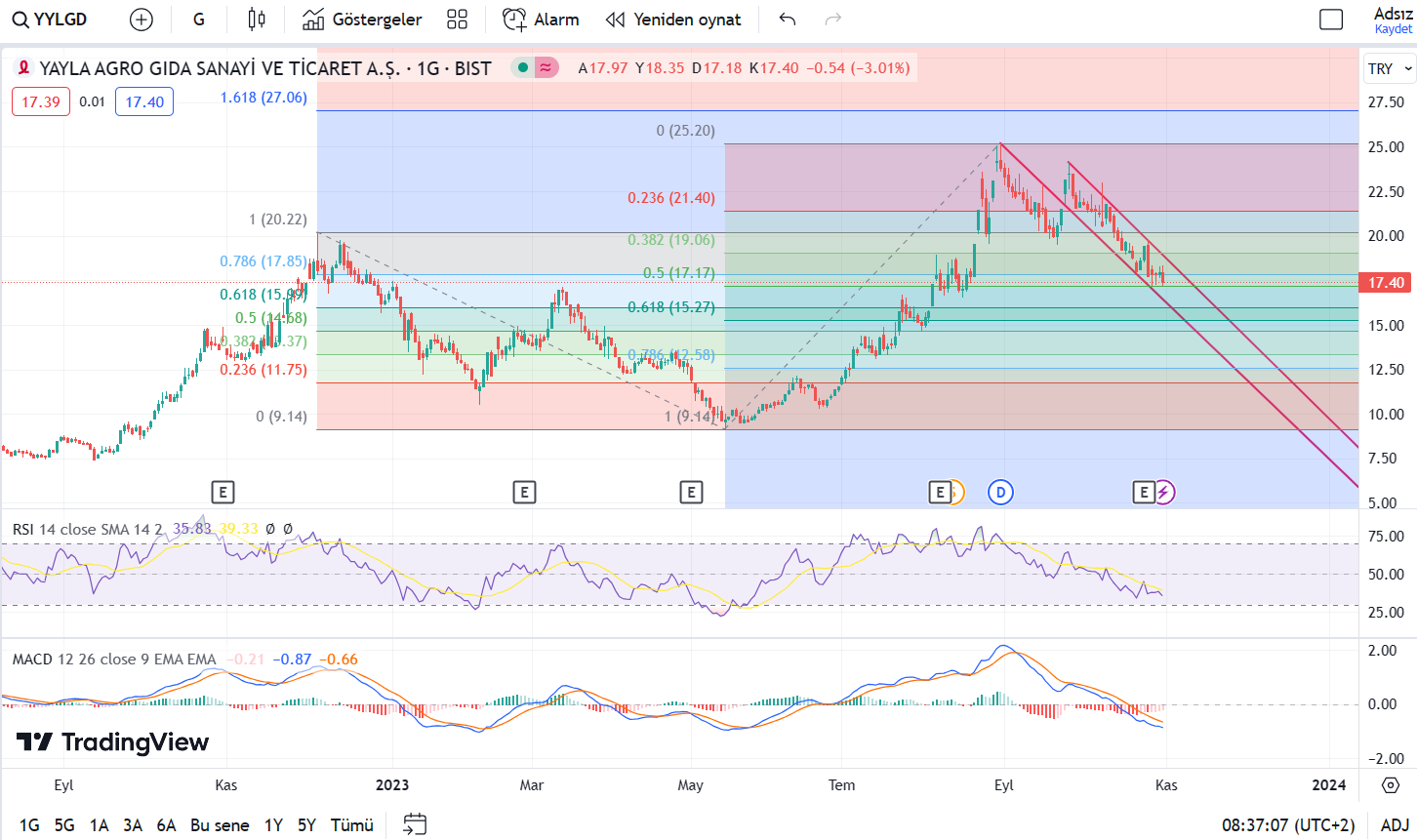Set the date range to 6A
The height and width of the screenshot is (840, 1417).
click(167, 825)
